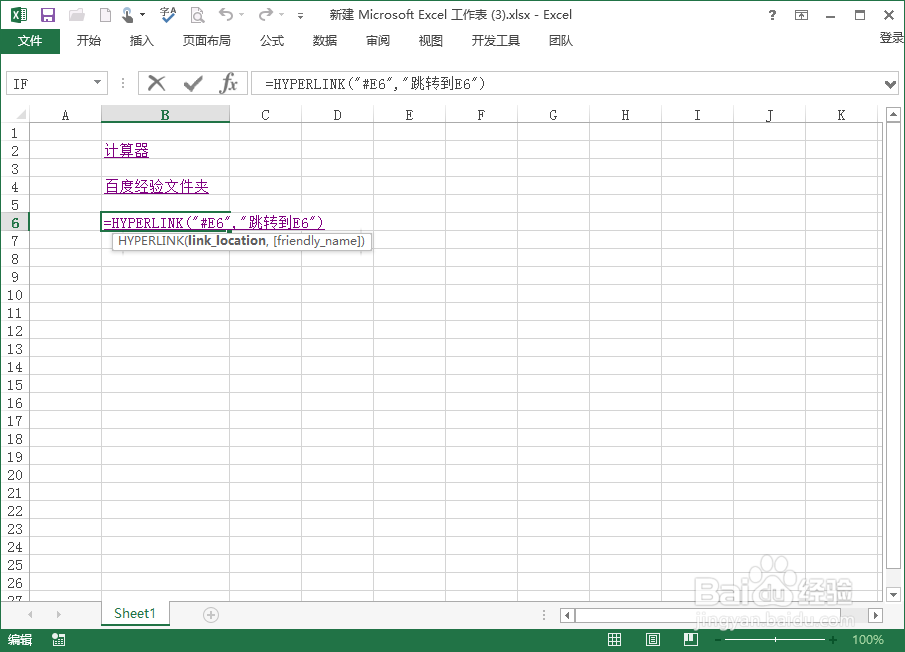Screen dimensions: 905x652
Task: Click the New blank document icon
Action: tap(105, 15)
